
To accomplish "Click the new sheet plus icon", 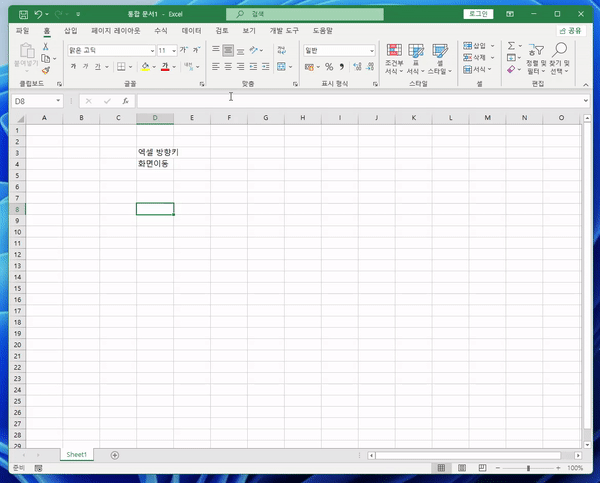I will (x=115, y=455).
